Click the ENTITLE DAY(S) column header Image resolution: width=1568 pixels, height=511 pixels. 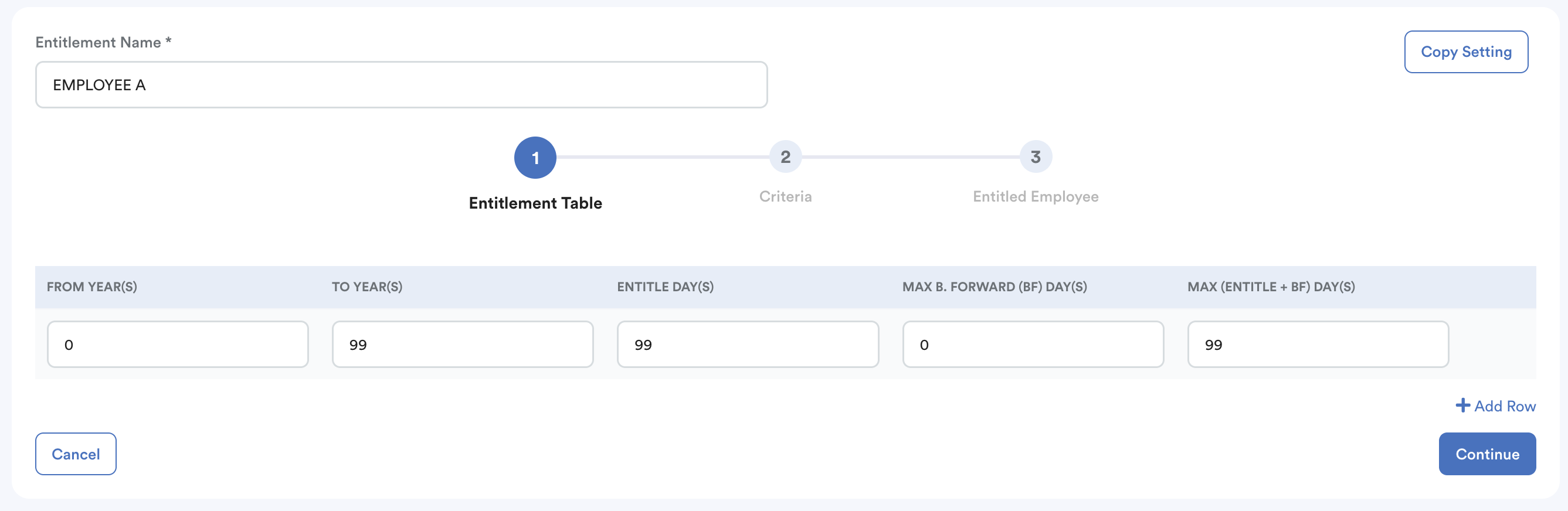pyautogui.click(x=666, y=287)
